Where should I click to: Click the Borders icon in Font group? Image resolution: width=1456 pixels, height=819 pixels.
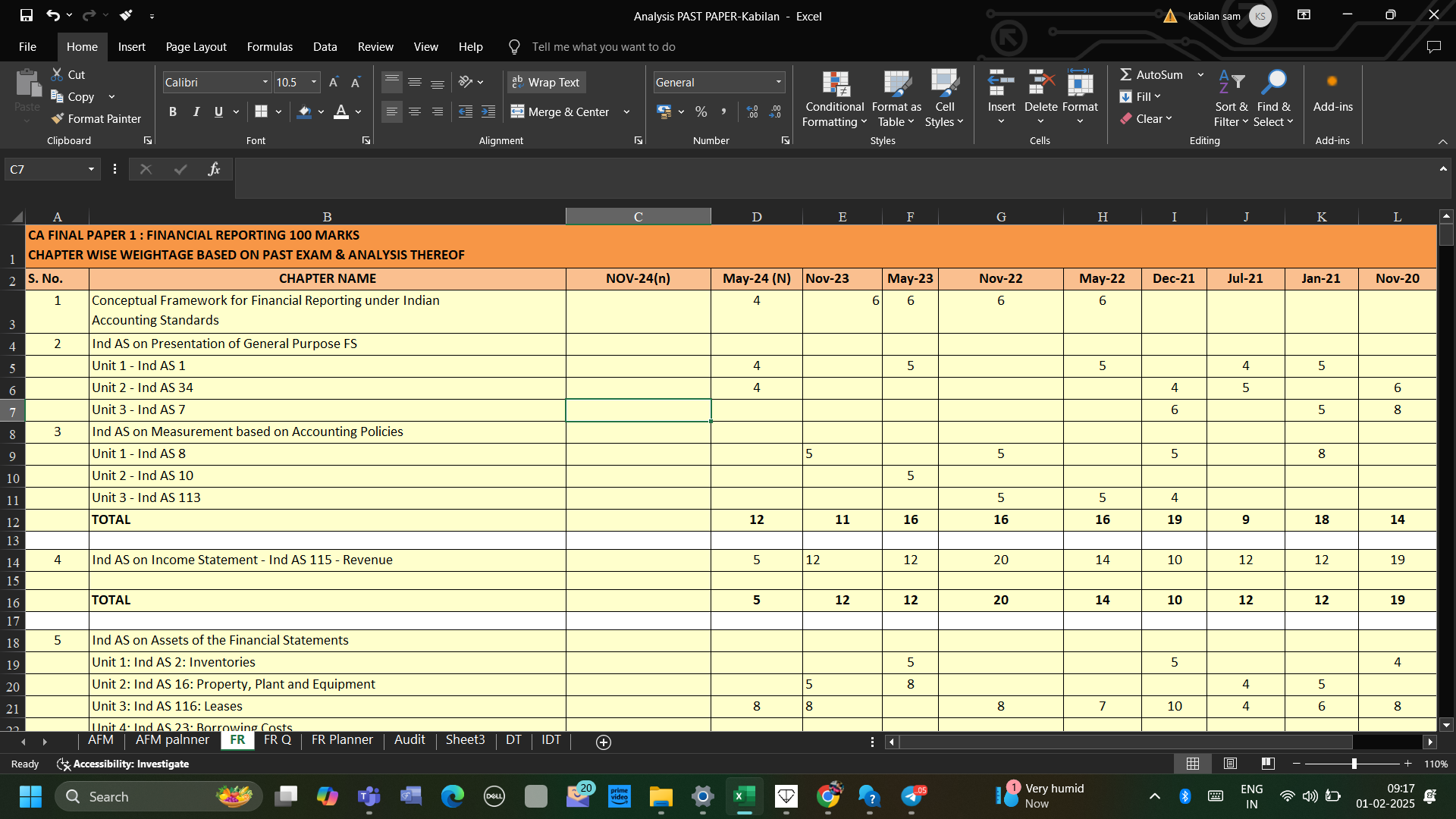(x=261, y=112)
